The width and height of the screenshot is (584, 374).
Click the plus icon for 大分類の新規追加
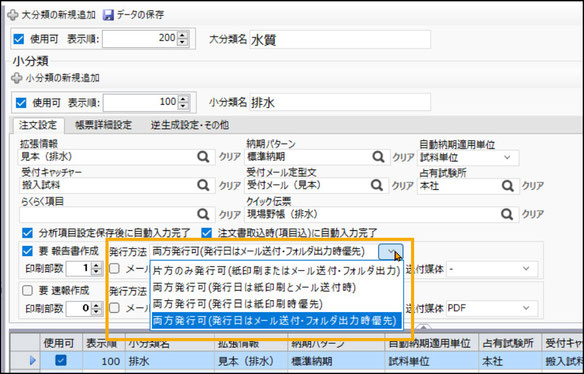click(13, 15)
